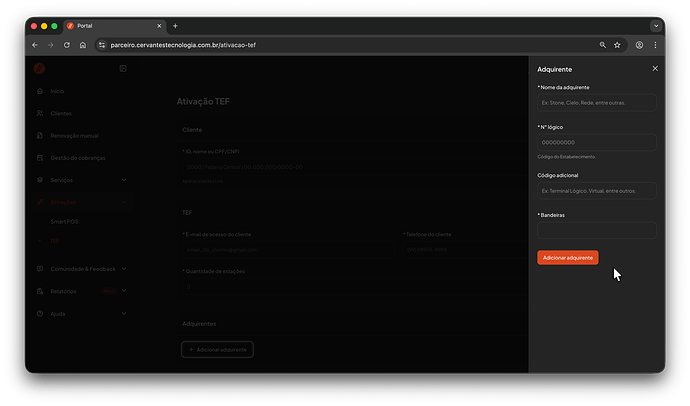Screen dimensions: 690x406
Task: Click the Código adicional input field
Action: pyautogui.click(x=596, y=190)
